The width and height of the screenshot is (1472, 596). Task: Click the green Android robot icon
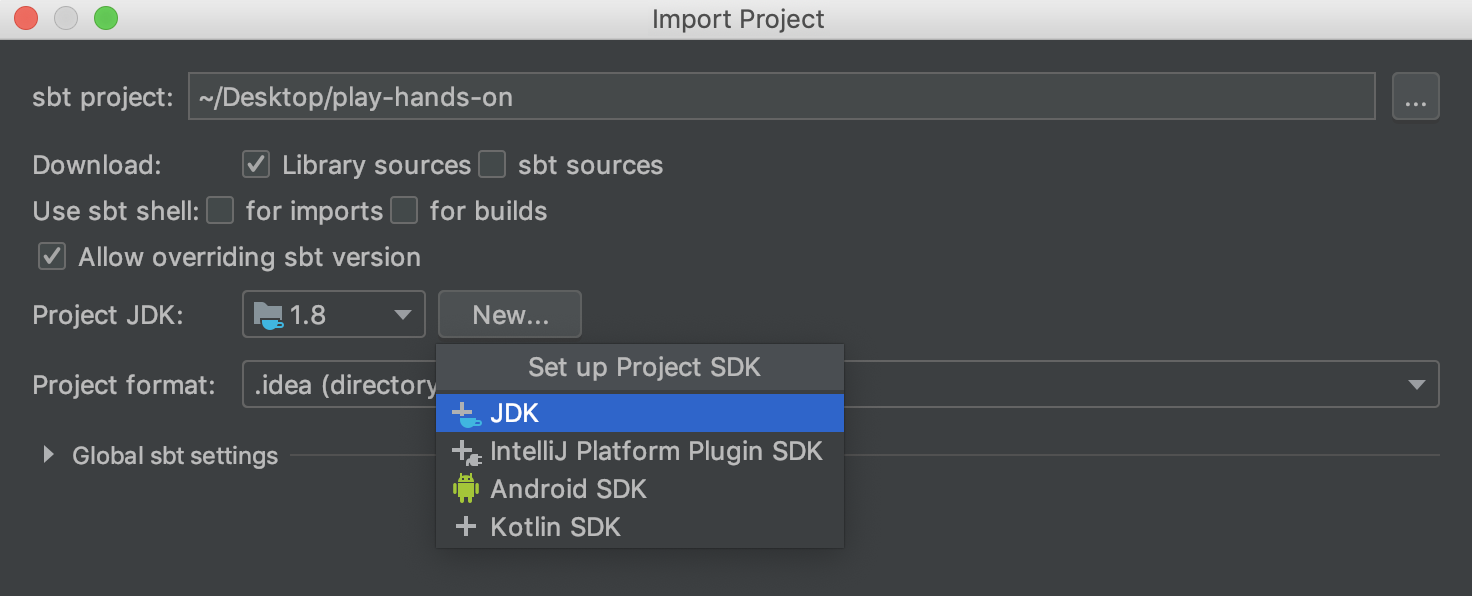(466, 489)
